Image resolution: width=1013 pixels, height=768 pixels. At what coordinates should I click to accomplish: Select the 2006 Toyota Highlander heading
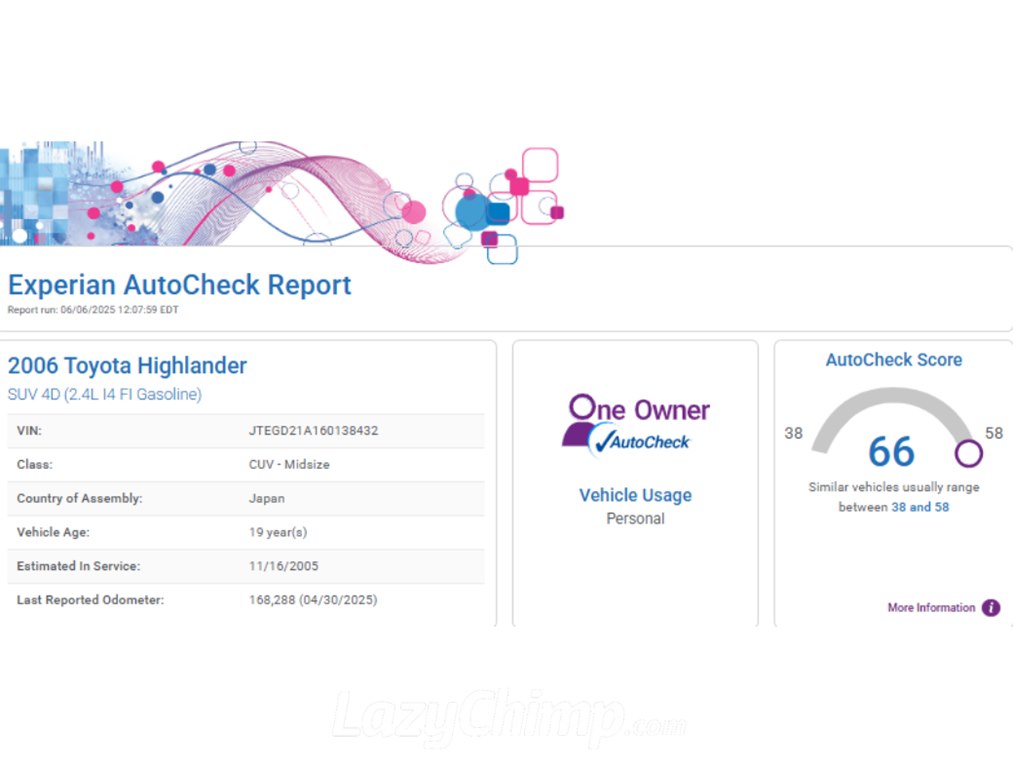click(x=127, y=366)
